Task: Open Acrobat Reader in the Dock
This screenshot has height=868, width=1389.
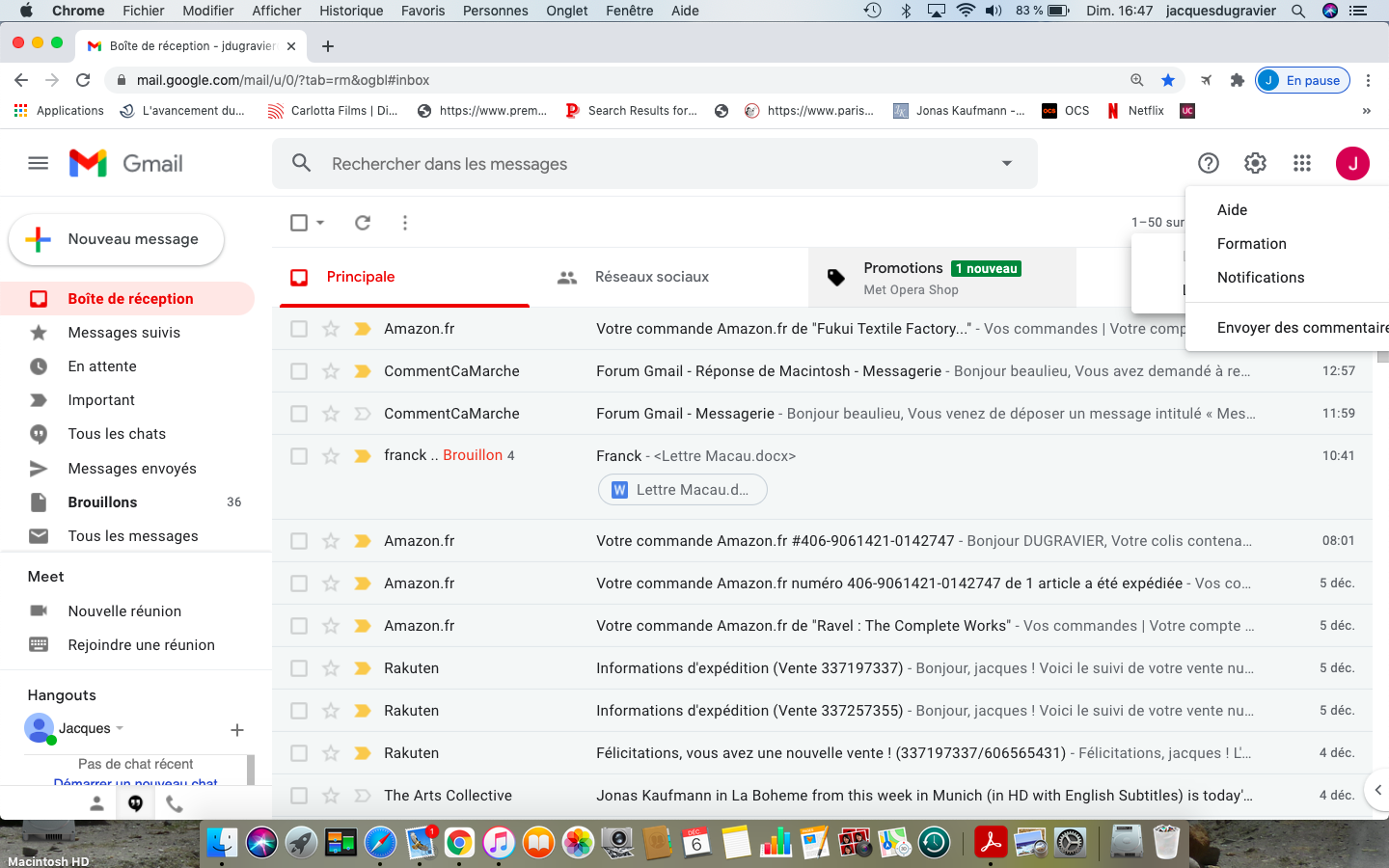Action: click(x=991, y=842)
